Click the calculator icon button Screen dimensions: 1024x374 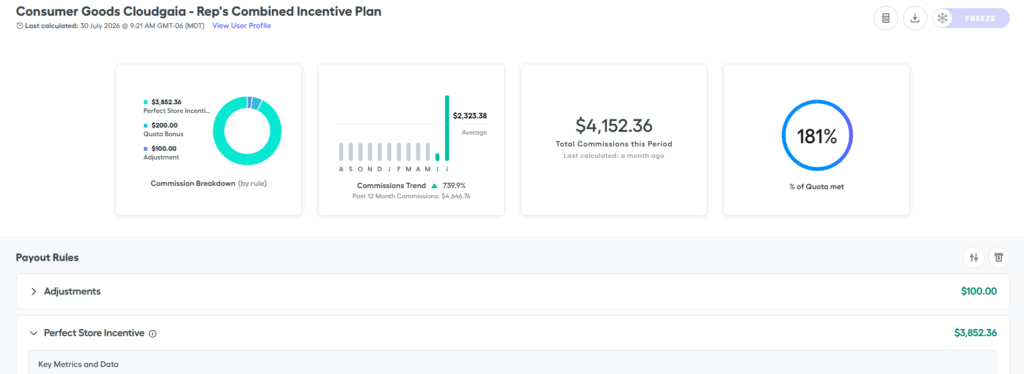886,18
